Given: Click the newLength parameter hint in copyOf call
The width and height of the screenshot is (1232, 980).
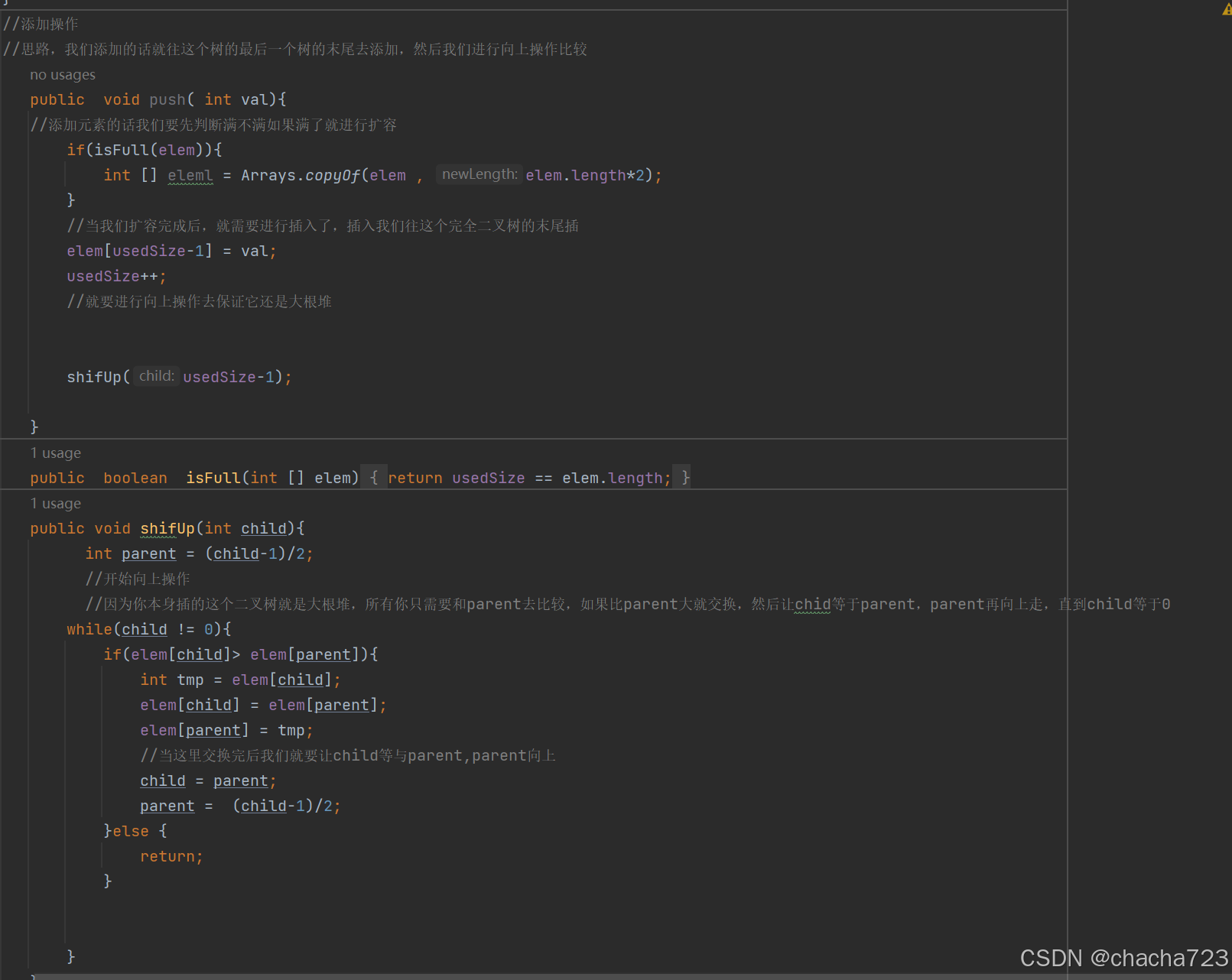Looking at the screenshot, I should 479,174.
